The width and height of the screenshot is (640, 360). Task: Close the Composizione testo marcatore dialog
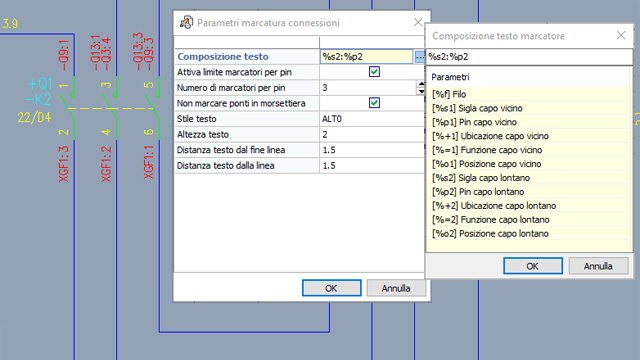tap(621, 36)
